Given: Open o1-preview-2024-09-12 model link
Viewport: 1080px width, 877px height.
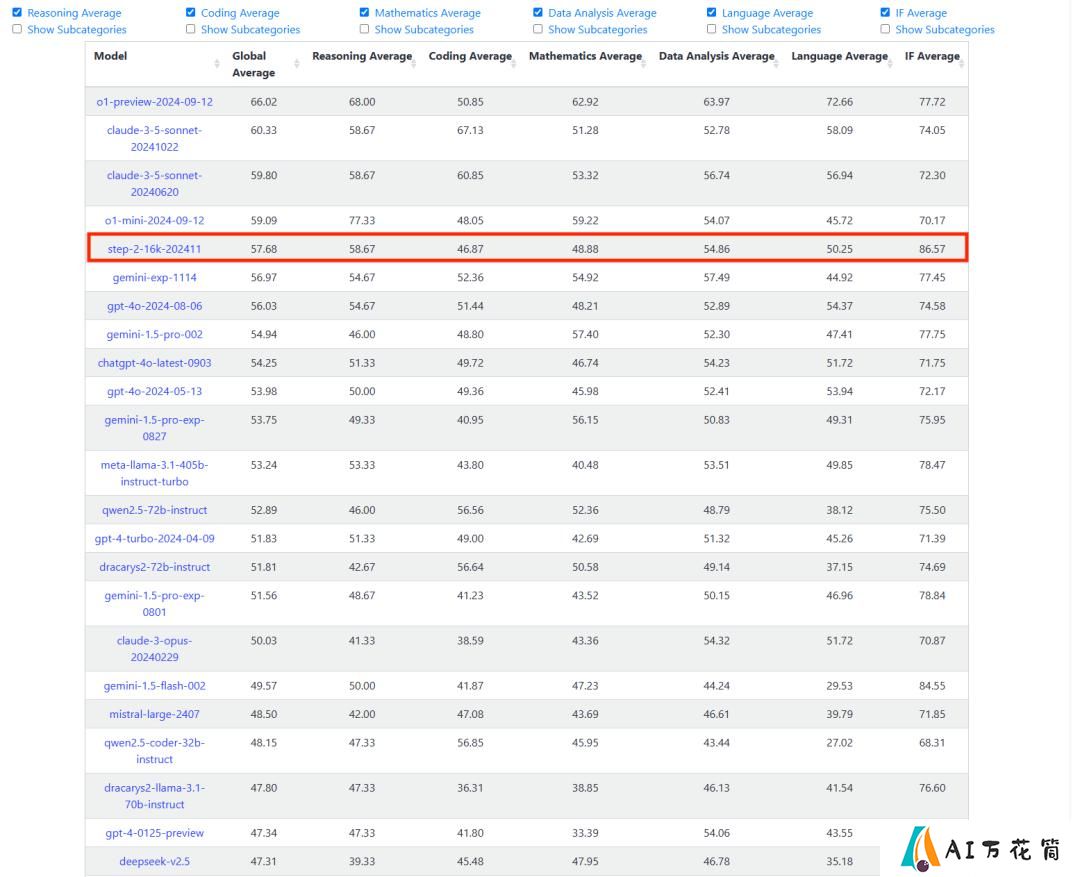Looking at the screenshot, I should pyautogui.click(x=154, y=102).
